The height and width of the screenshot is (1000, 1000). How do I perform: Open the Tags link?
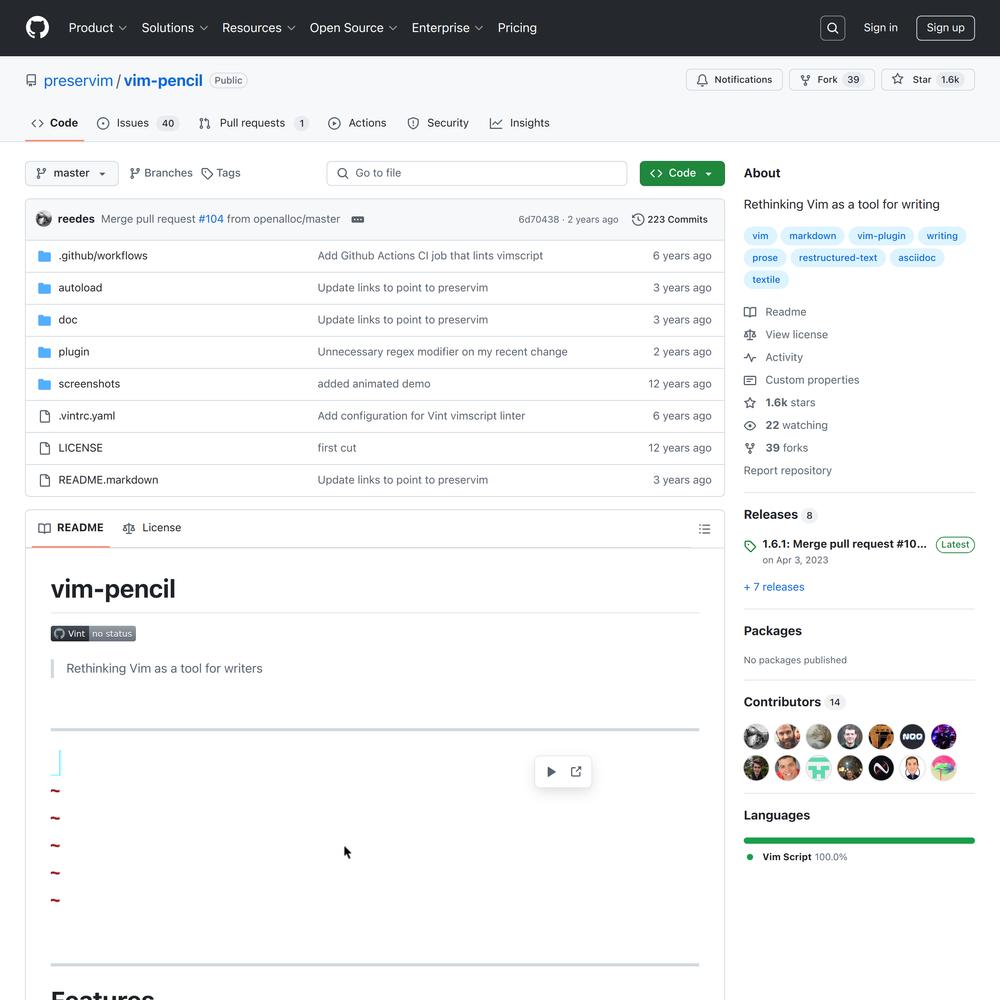[x=221, y=173]
